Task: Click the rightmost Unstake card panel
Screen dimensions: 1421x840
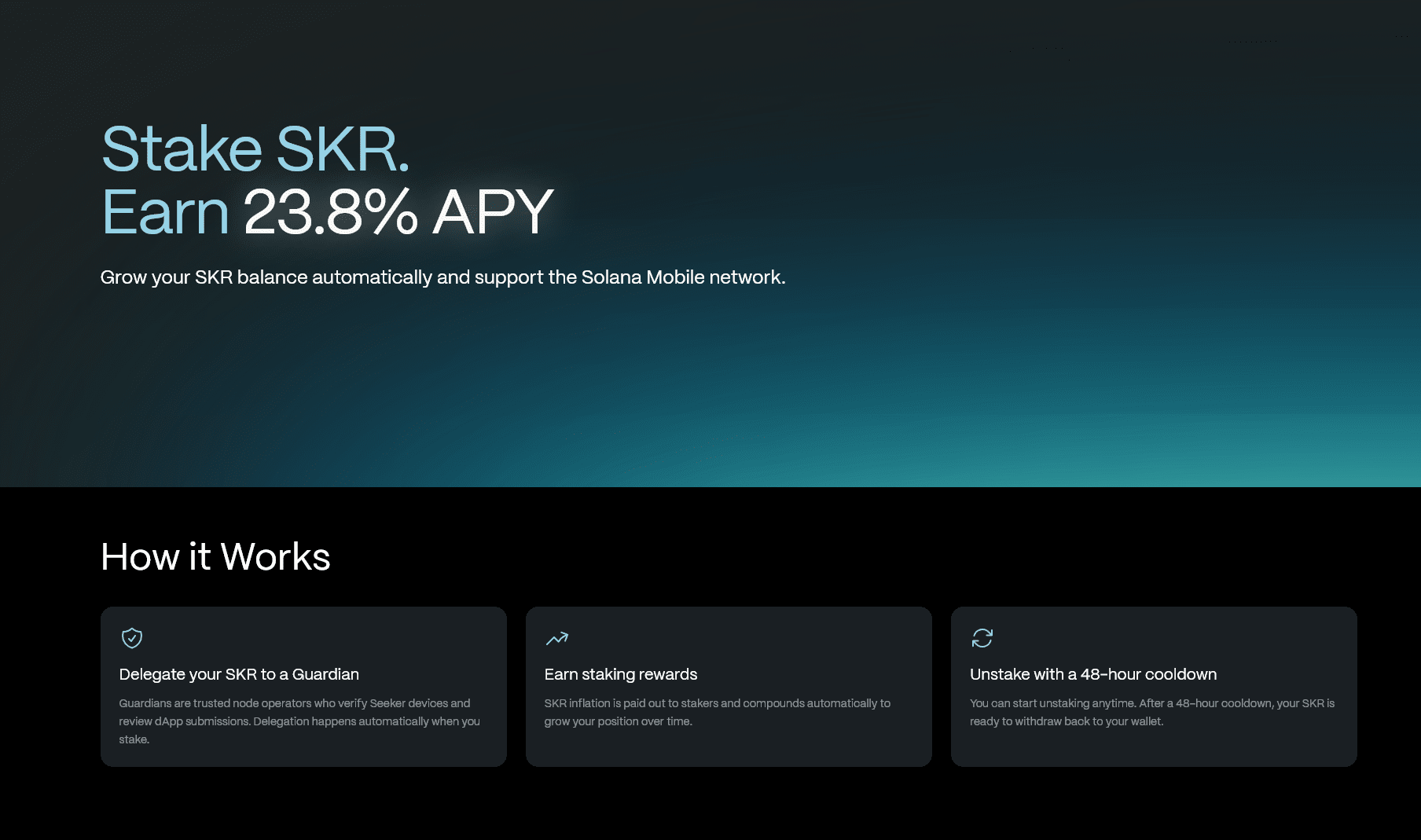Action: tap(1155, 686)
